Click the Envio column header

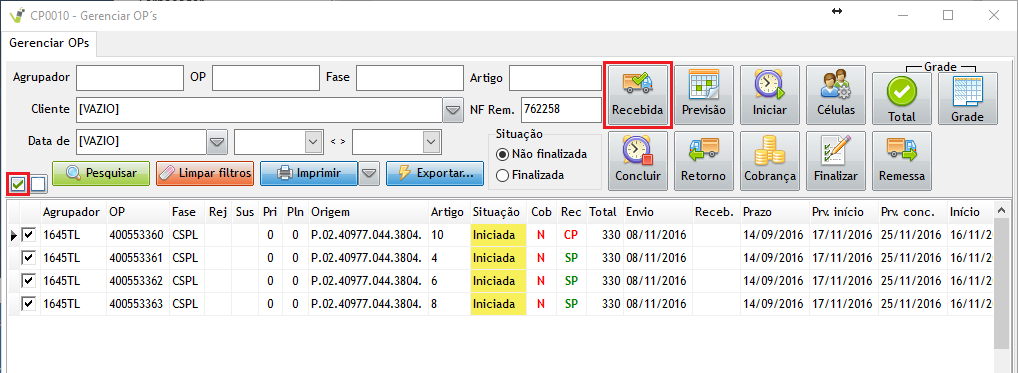point(657,212)
